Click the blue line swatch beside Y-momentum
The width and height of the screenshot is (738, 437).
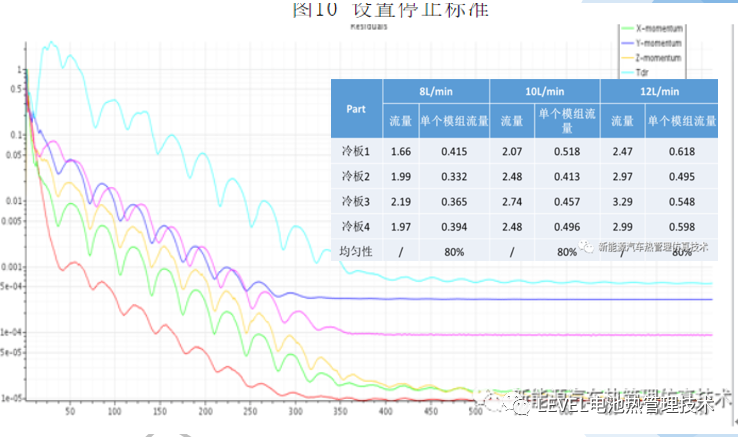[x=627, y=43]
